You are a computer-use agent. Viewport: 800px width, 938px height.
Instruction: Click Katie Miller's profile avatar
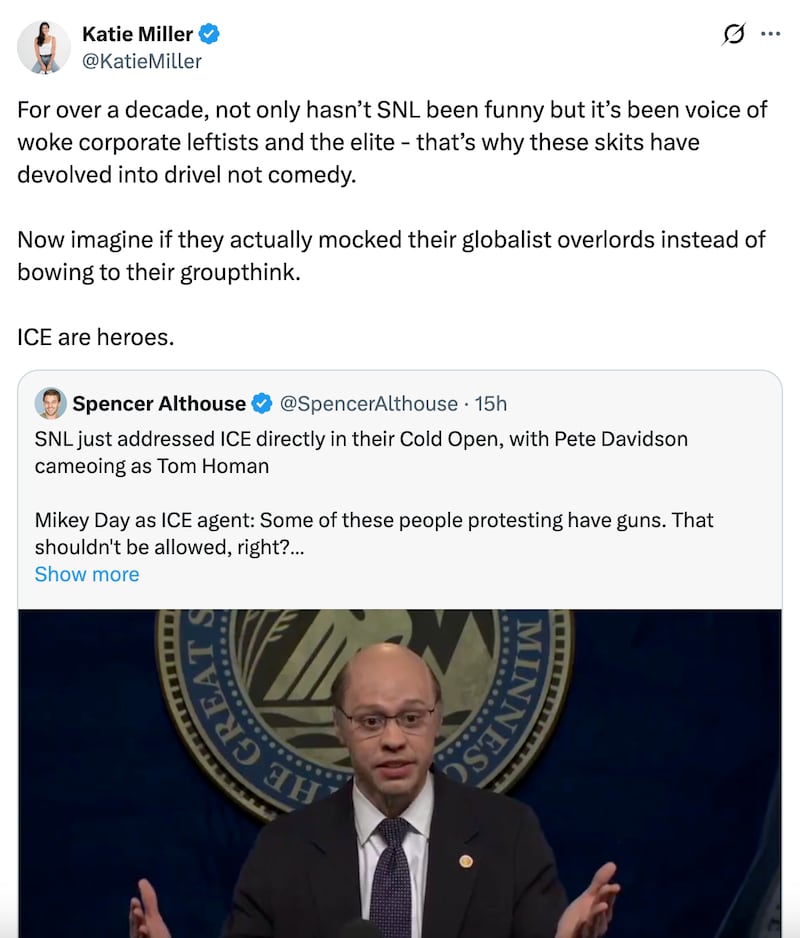(44, 47)
